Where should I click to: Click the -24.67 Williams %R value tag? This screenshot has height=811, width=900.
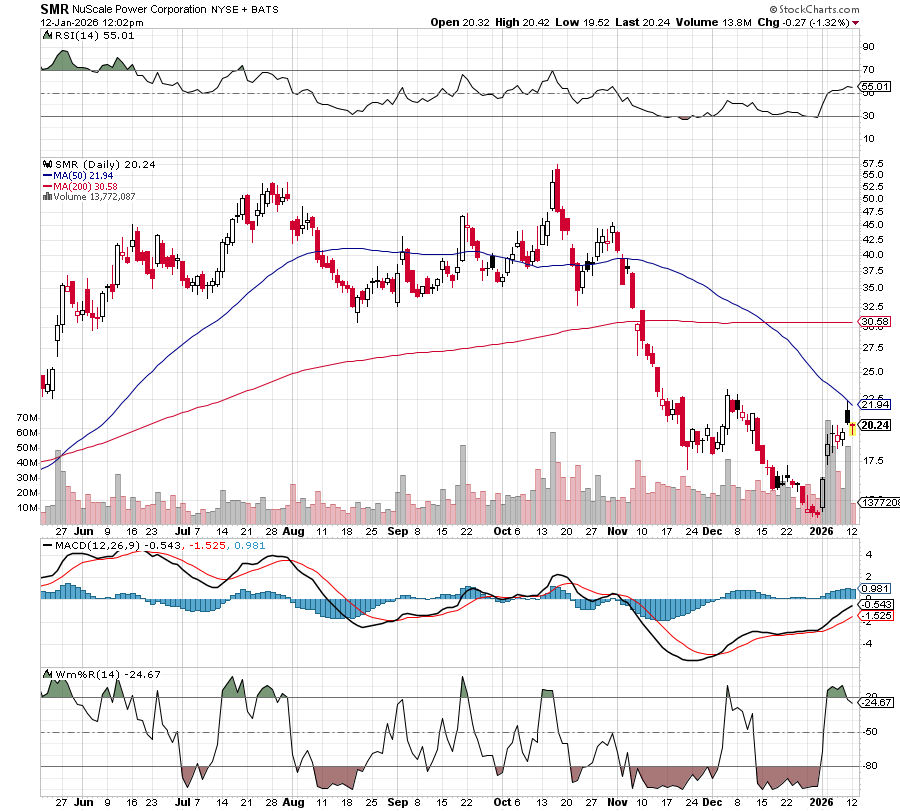tap(875, 703)
